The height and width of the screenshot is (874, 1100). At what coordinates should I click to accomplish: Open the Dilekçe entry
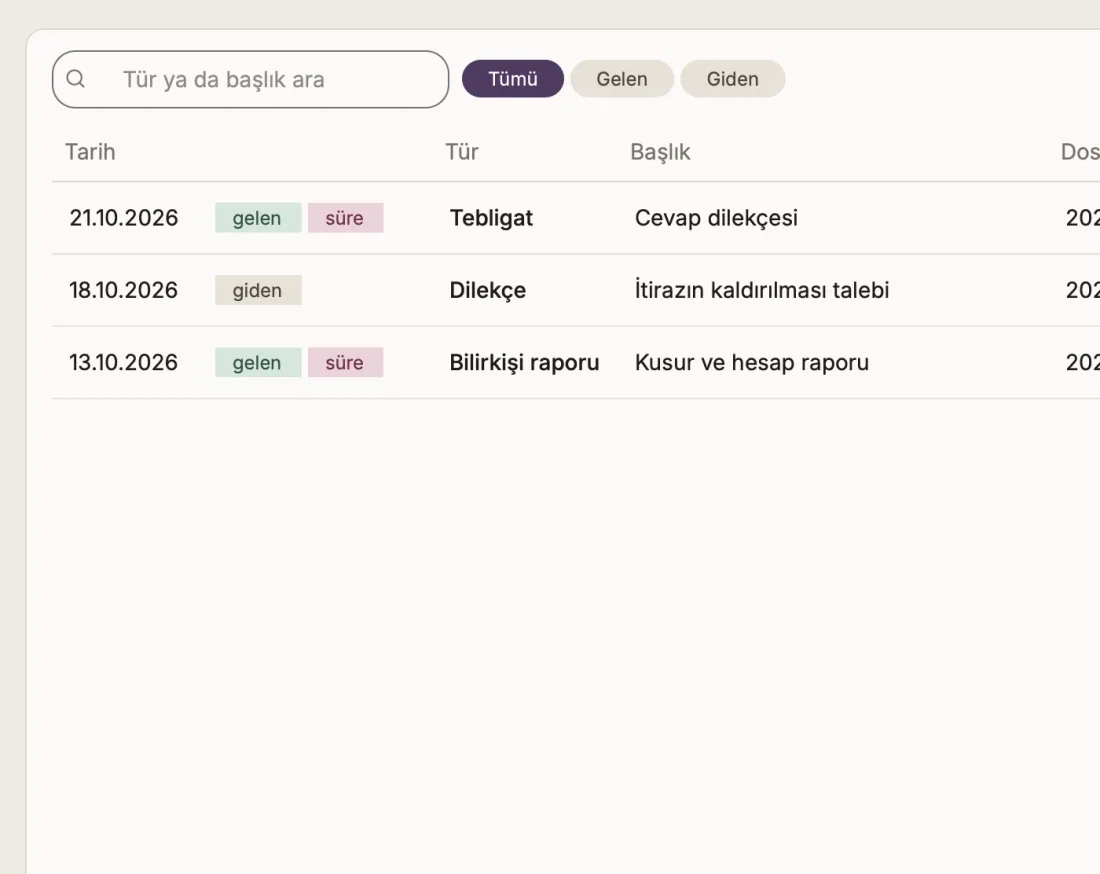tap(488, 290)
